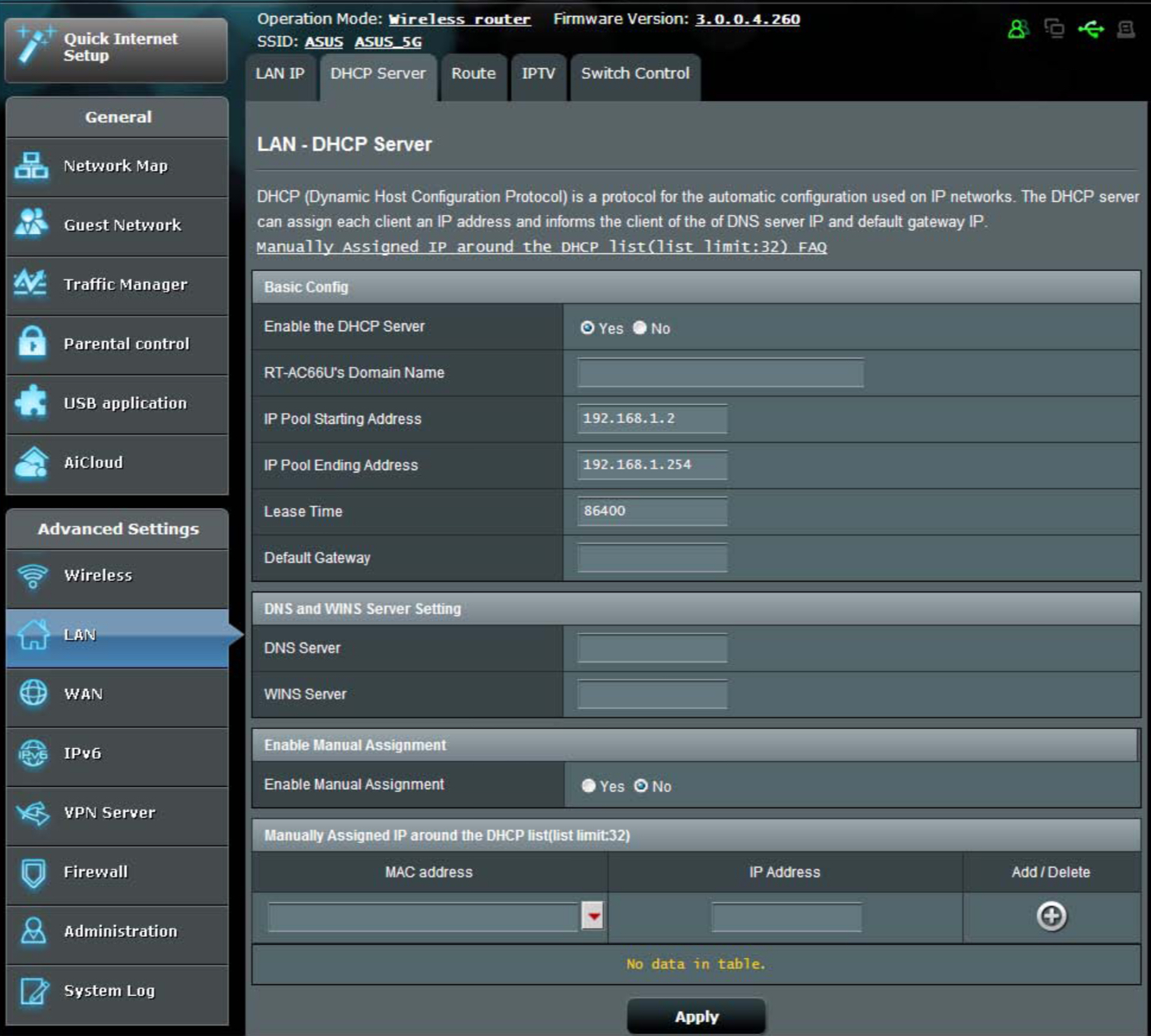Viewport: 1151px width, 1036px height.
Task: Add manual IP entry with plus icon
Action: click(1051, 916)
